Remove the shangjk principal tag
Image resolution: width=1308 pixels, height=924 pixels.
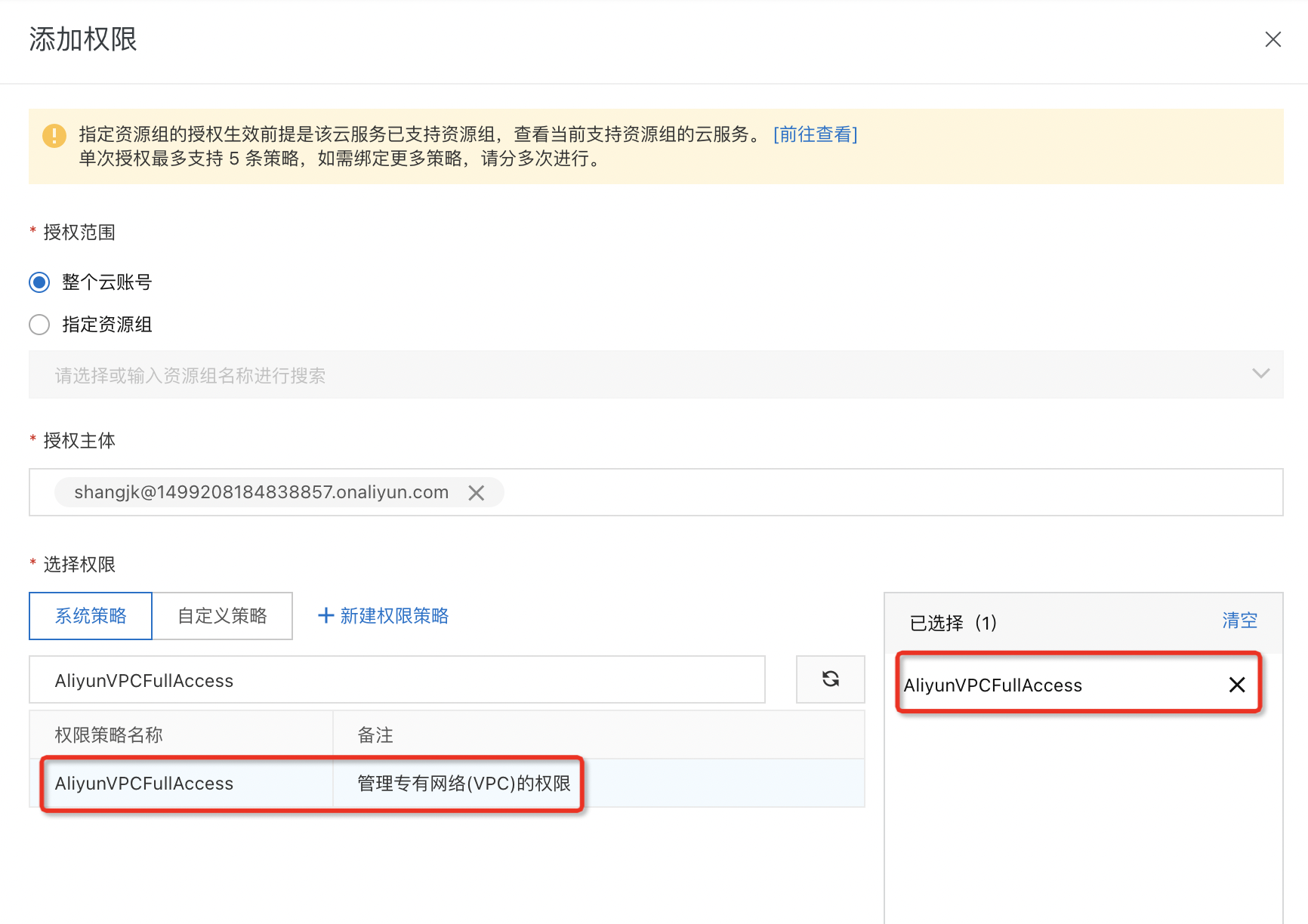click(477, 493)
